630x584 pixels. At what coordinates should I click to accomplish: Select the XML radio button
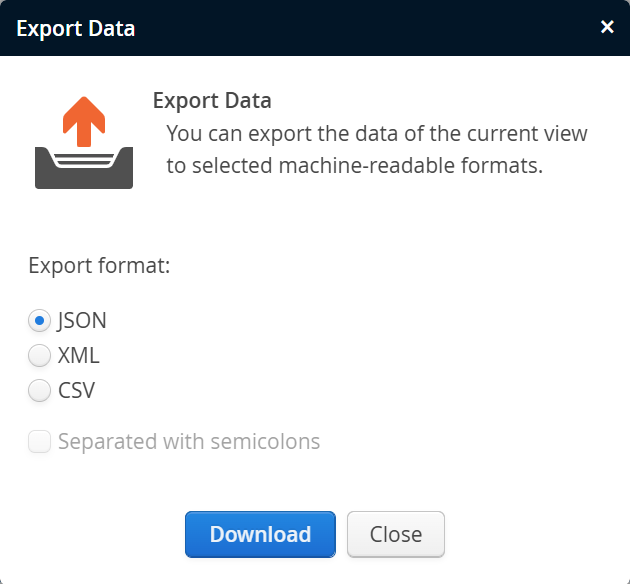(40, 356)
